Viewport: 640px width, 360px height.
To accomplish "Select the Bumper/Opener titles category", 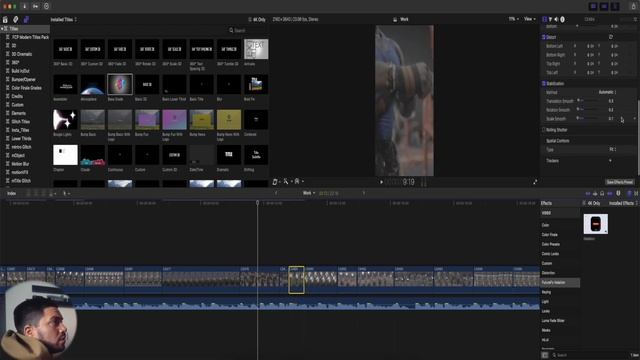I will (x=24, y=79).
